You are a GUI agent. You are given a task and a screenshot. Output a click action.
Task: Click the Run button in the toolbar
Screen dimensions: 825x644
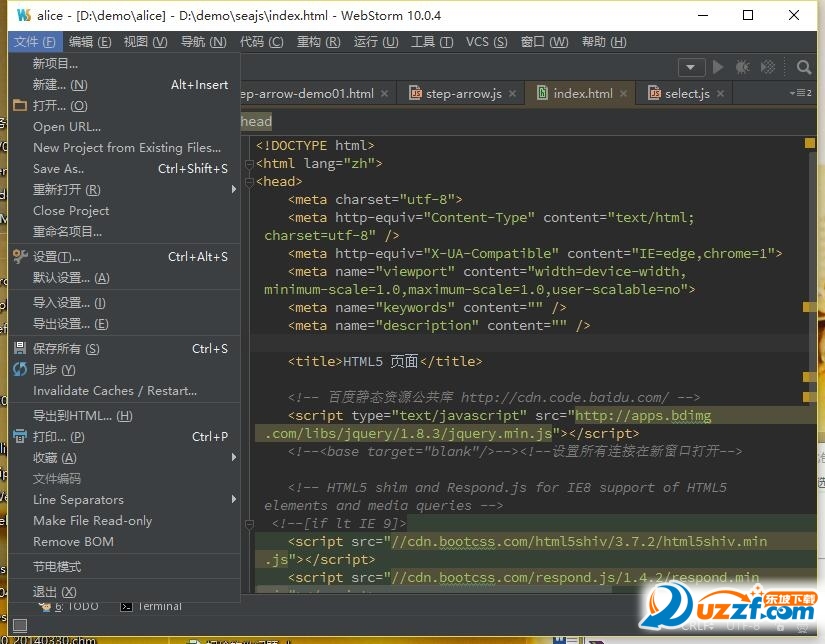[718, 67]
